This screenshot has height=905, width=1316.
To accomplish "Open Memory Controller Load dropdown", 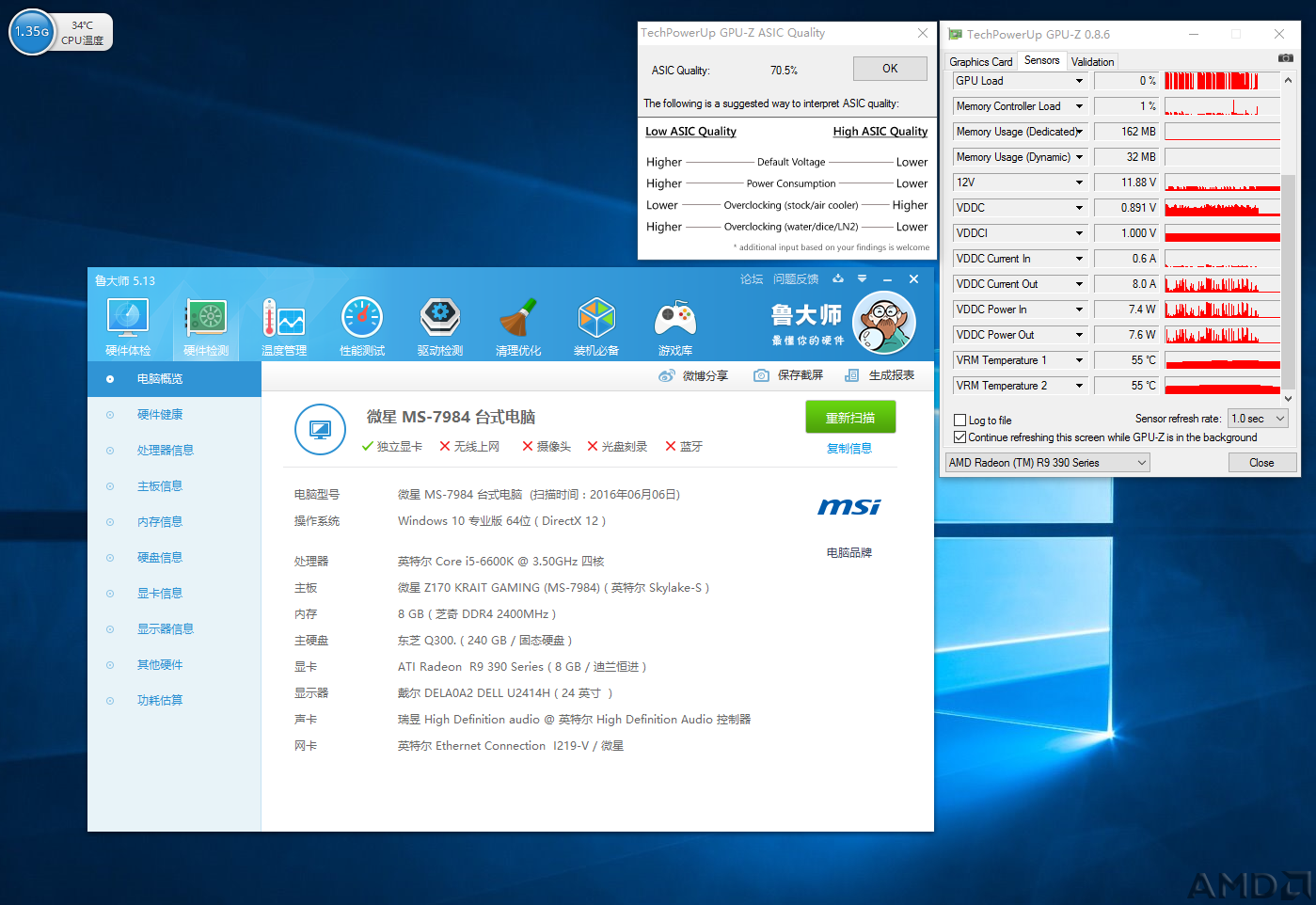I will [1079, 106].
